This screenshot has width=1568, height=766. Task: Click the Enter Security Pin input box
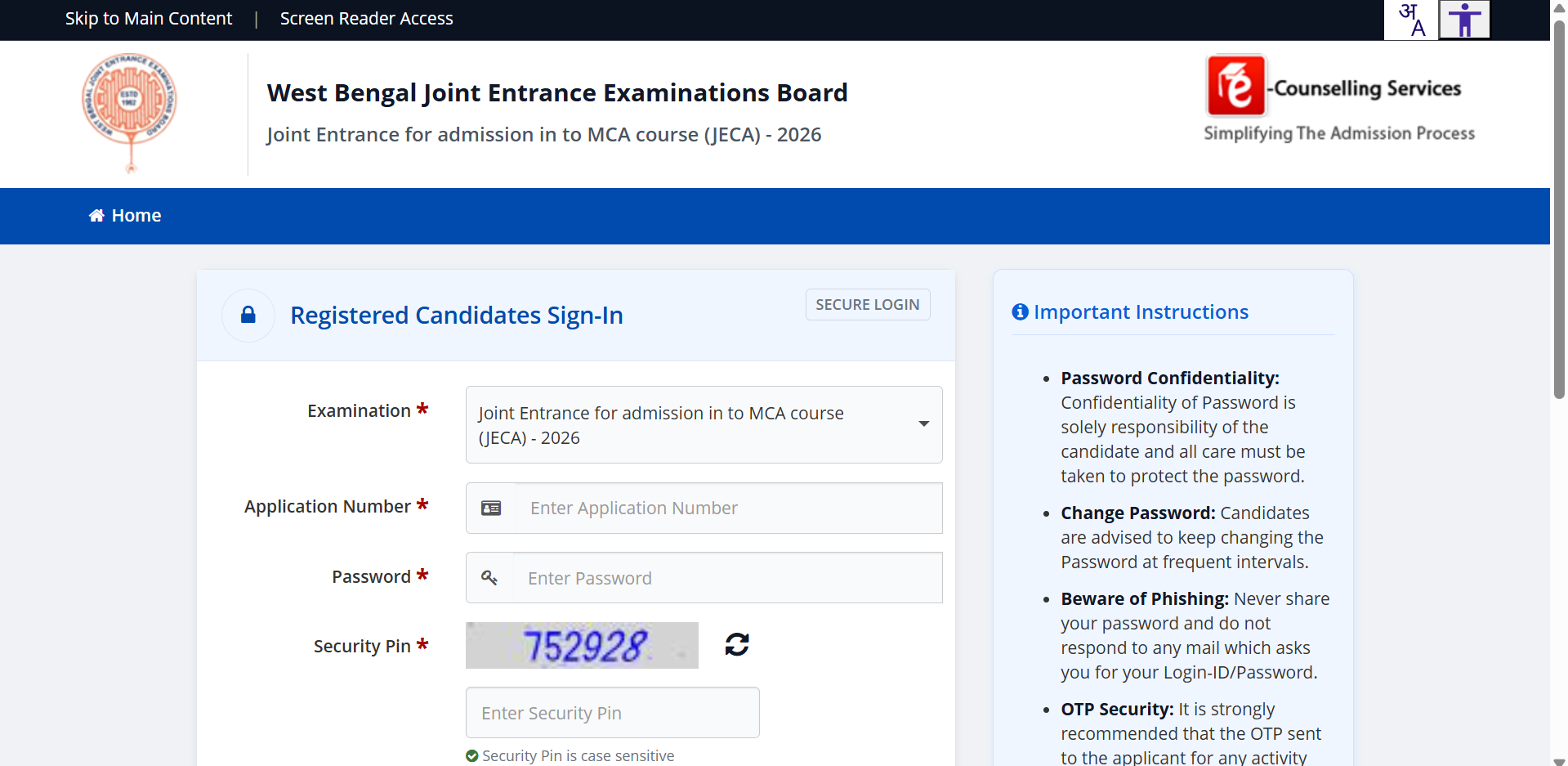(612, 712)
